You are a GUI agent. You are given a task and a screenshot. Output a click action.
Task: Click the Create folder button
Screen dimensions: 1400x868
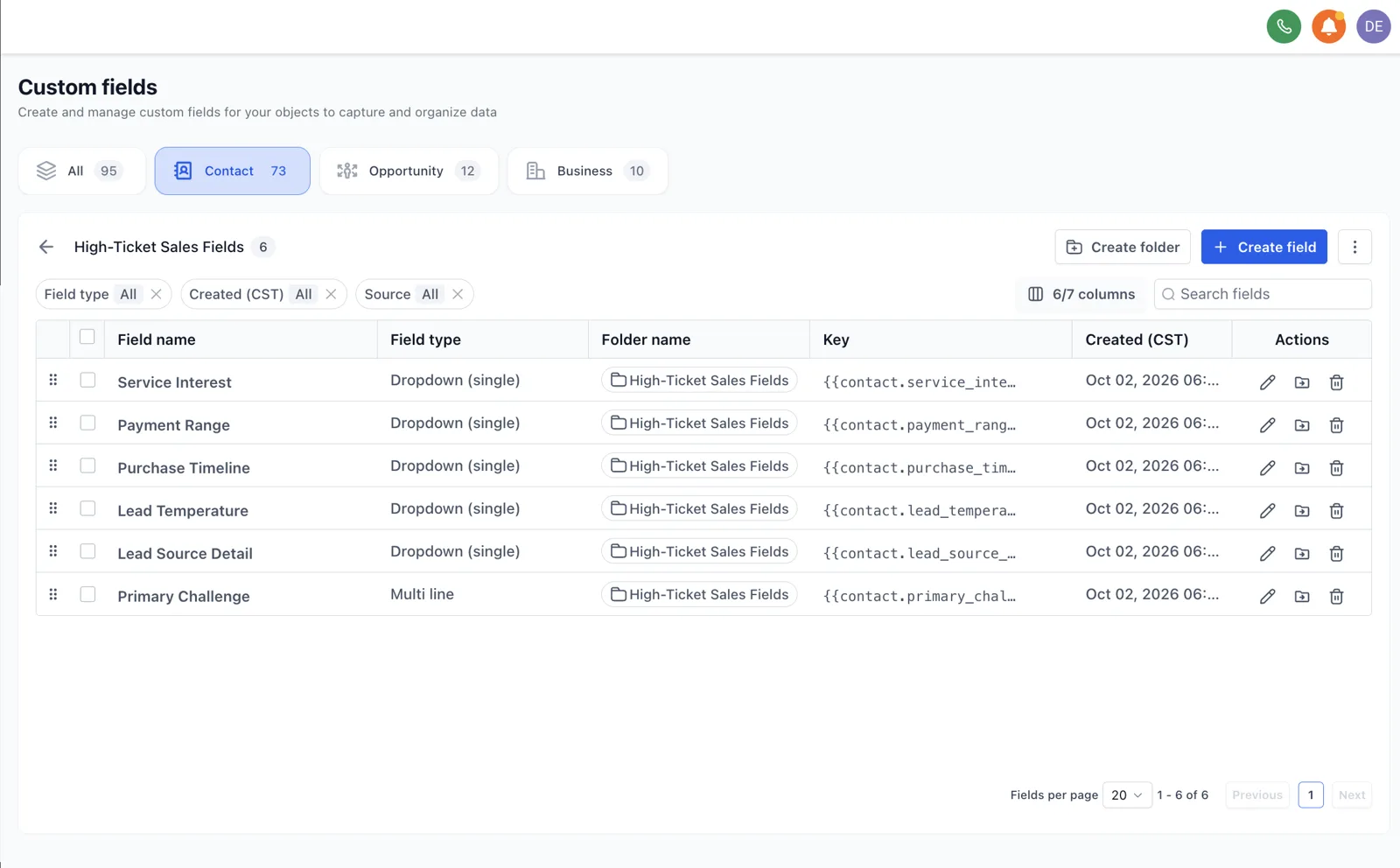click(x=1123, y=247)
